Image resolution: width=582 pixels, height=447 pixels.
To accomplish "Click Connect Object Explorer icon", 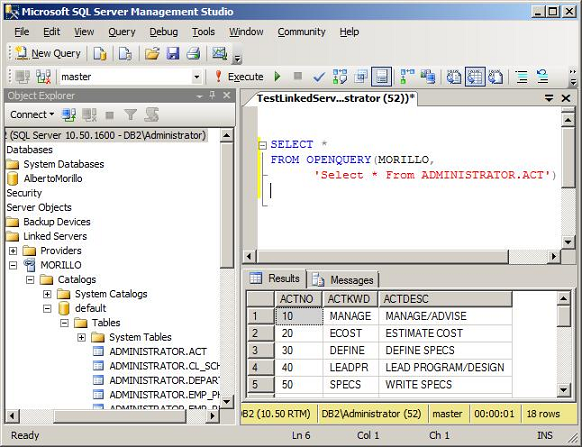I will coord(69,115).
